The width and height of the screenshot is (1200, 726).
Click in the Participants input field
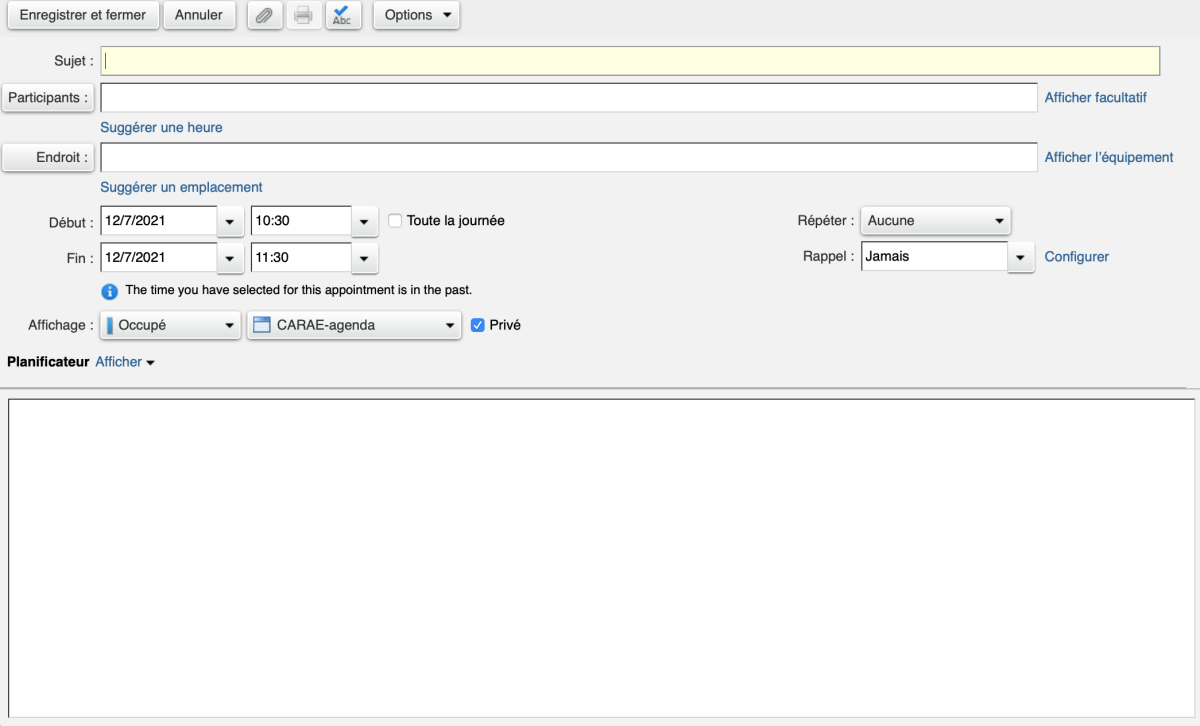point(569,97)
